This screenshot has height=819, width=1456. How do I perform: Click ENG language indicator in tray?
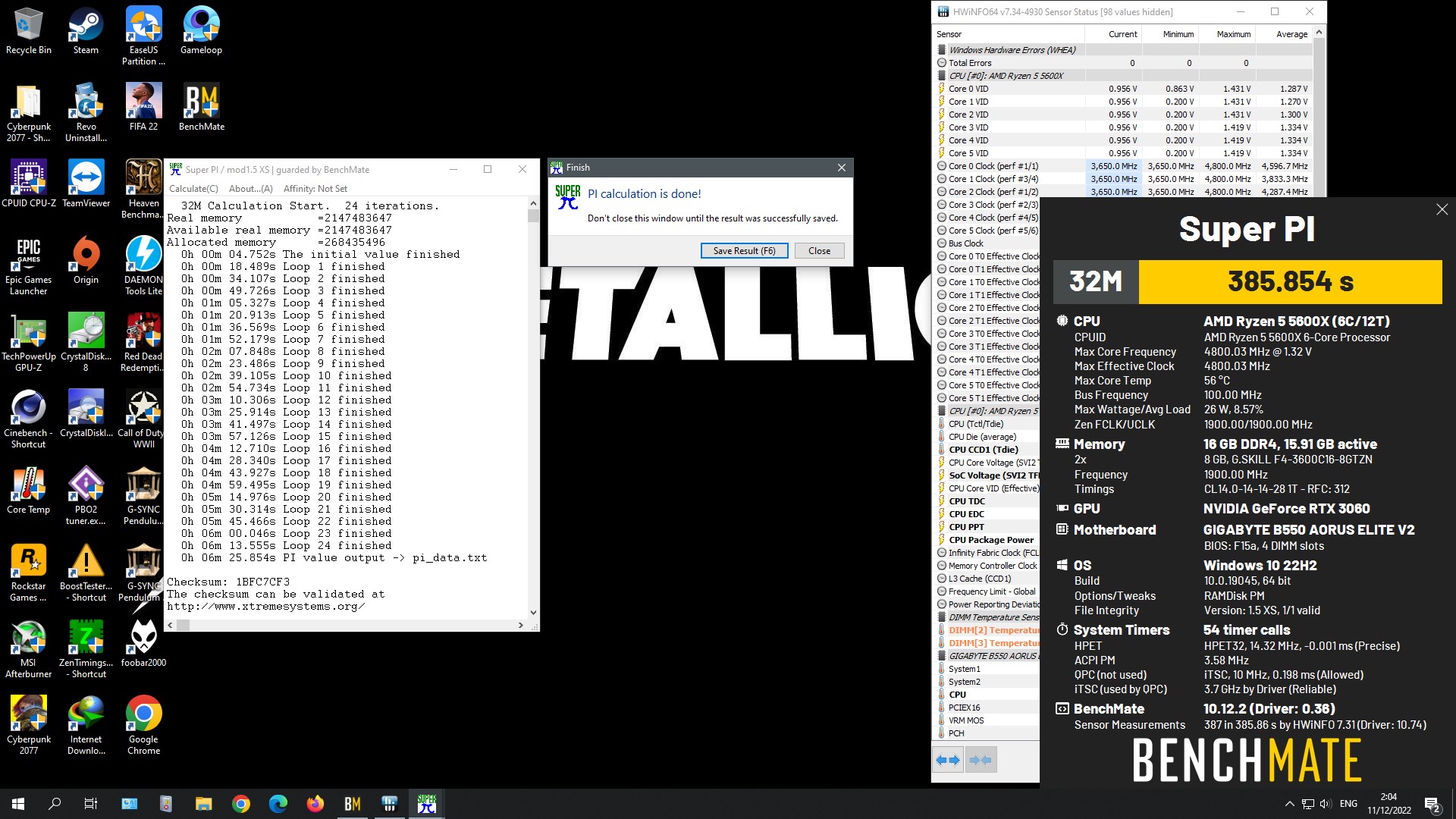1348,804
